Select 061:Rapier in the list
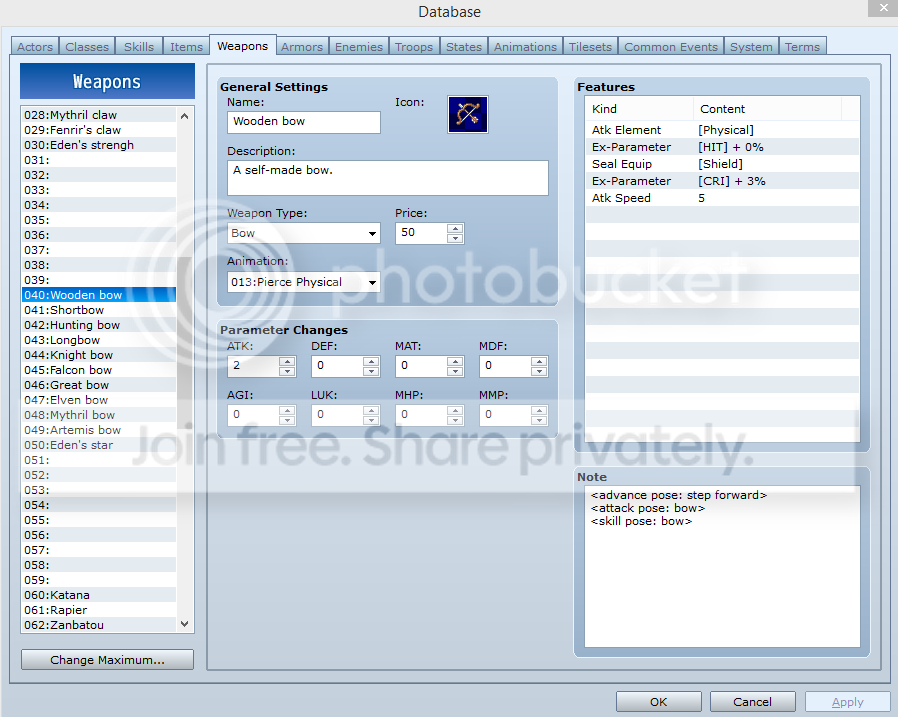The image size is (898, 717). (x=99, y=610)
